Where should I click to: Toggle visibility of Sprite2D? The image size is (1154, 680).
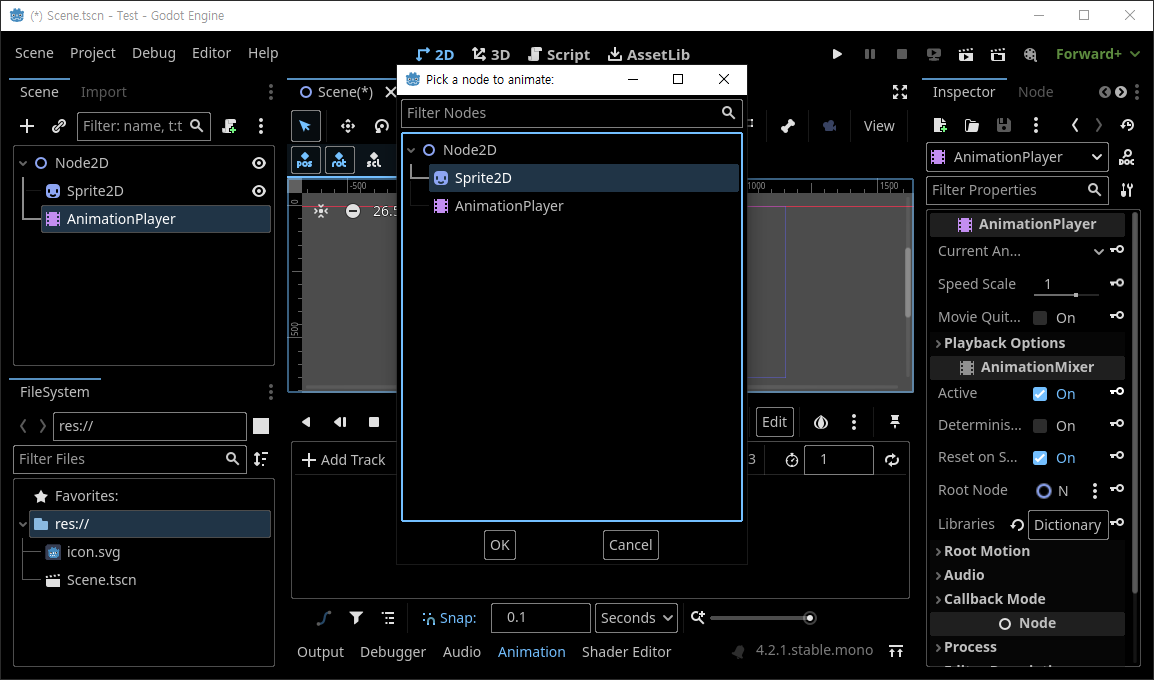pyautogui.click(x=259, y=191)
